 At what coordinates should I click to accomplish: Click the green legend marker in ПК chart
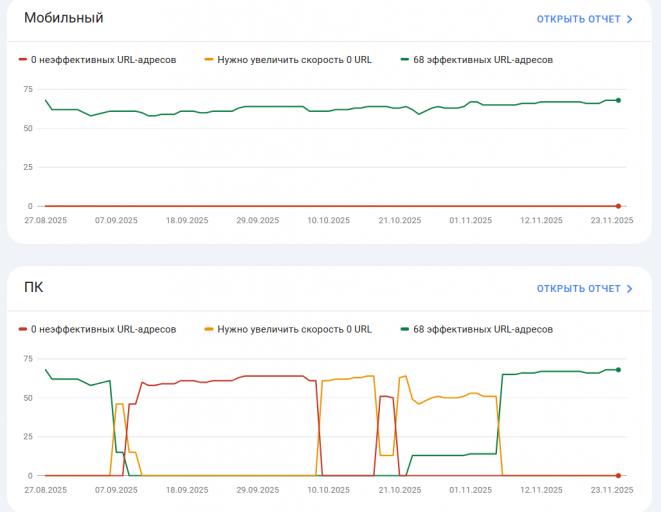[x=404, y=329]
